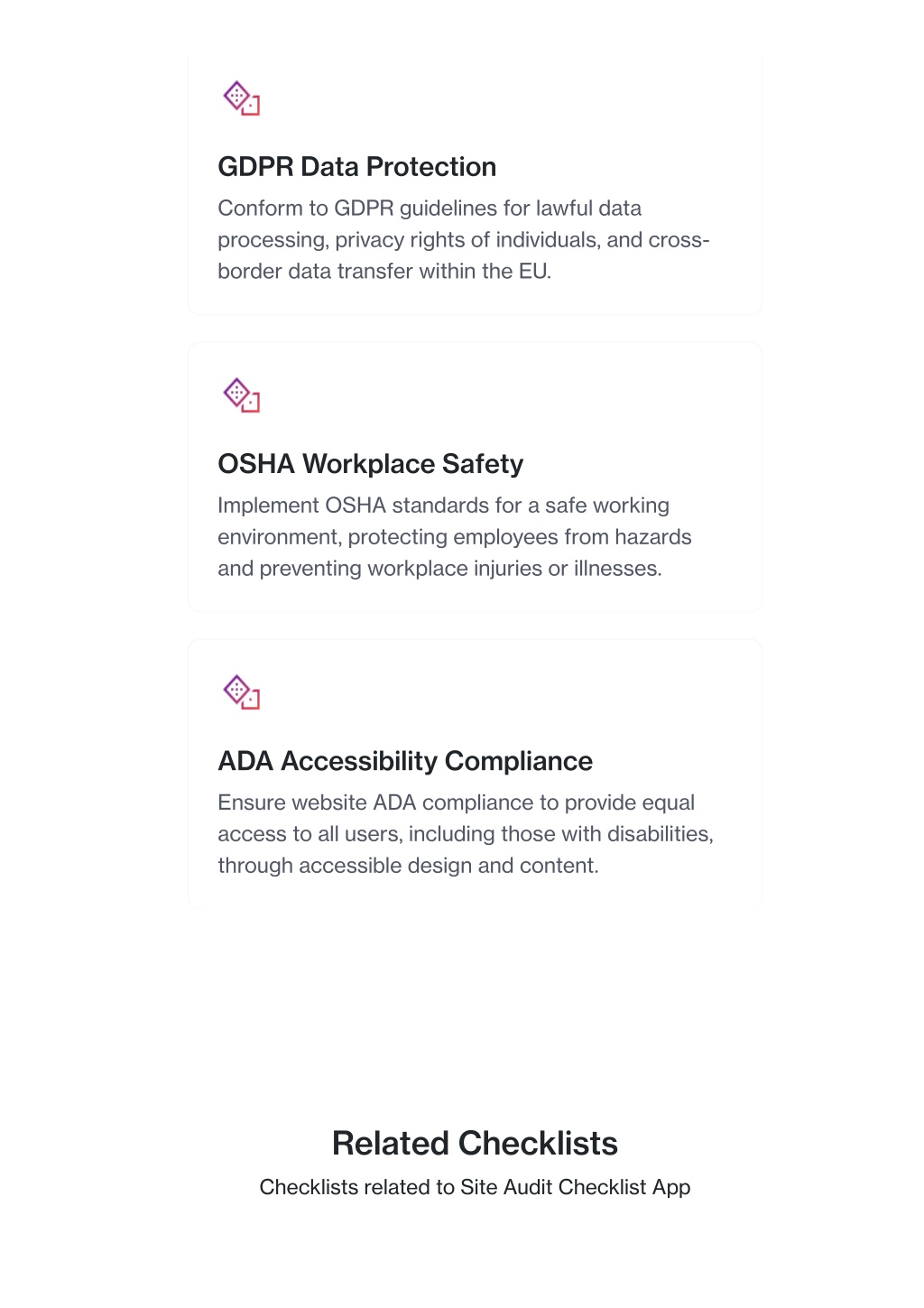Click the 'processing, privacy rights of individuals' line
Screen dimensions: 924x1308
[x=464, y=240]
